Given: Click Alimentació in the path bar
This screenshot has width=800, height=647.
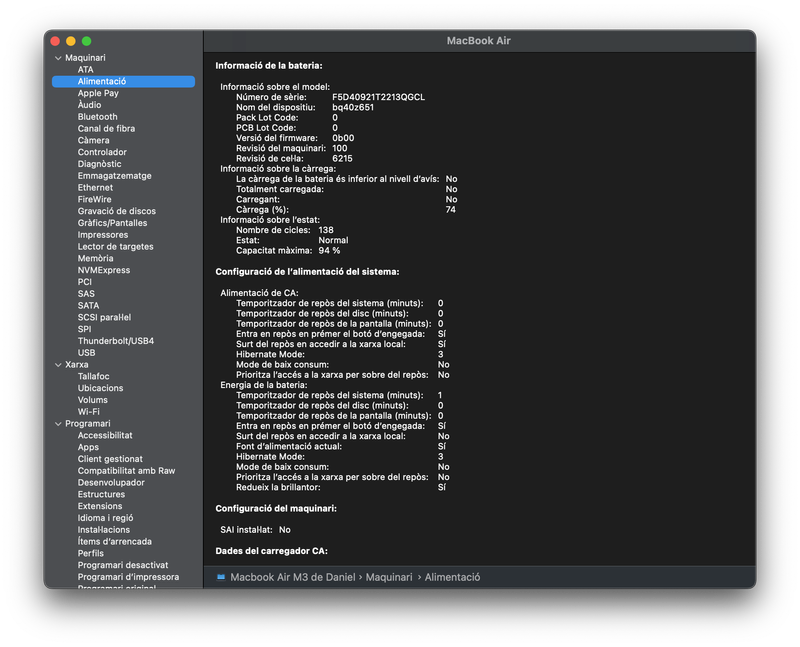Looking at the screenshot, I should pos(453,577).
